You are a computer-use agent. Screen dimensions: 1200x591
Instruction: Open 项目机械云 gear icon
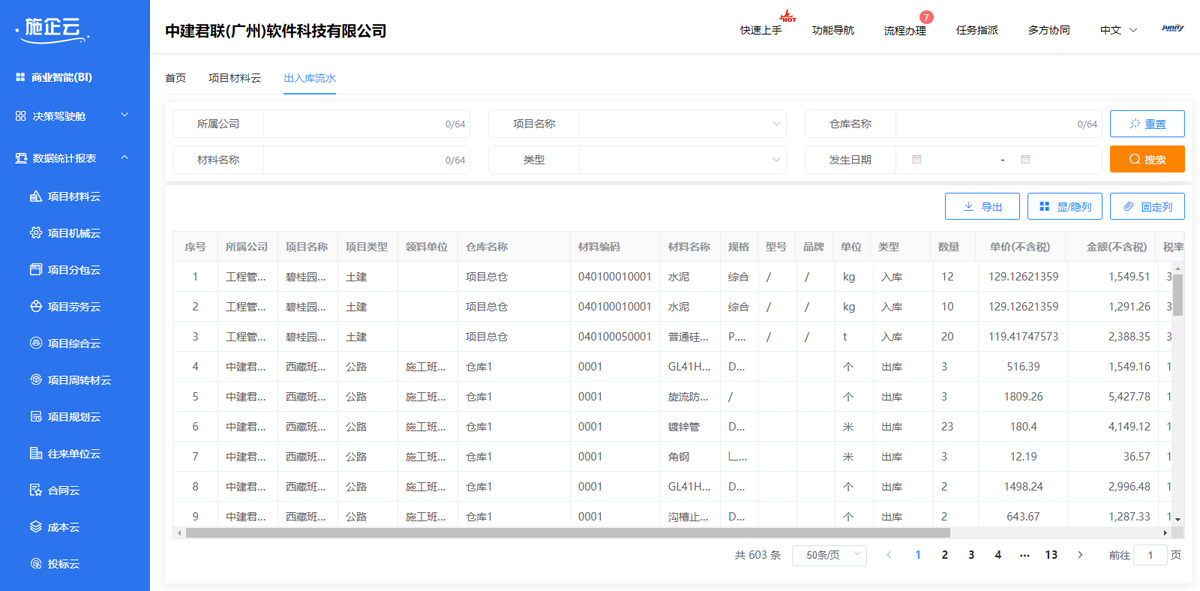pos(36,233)
